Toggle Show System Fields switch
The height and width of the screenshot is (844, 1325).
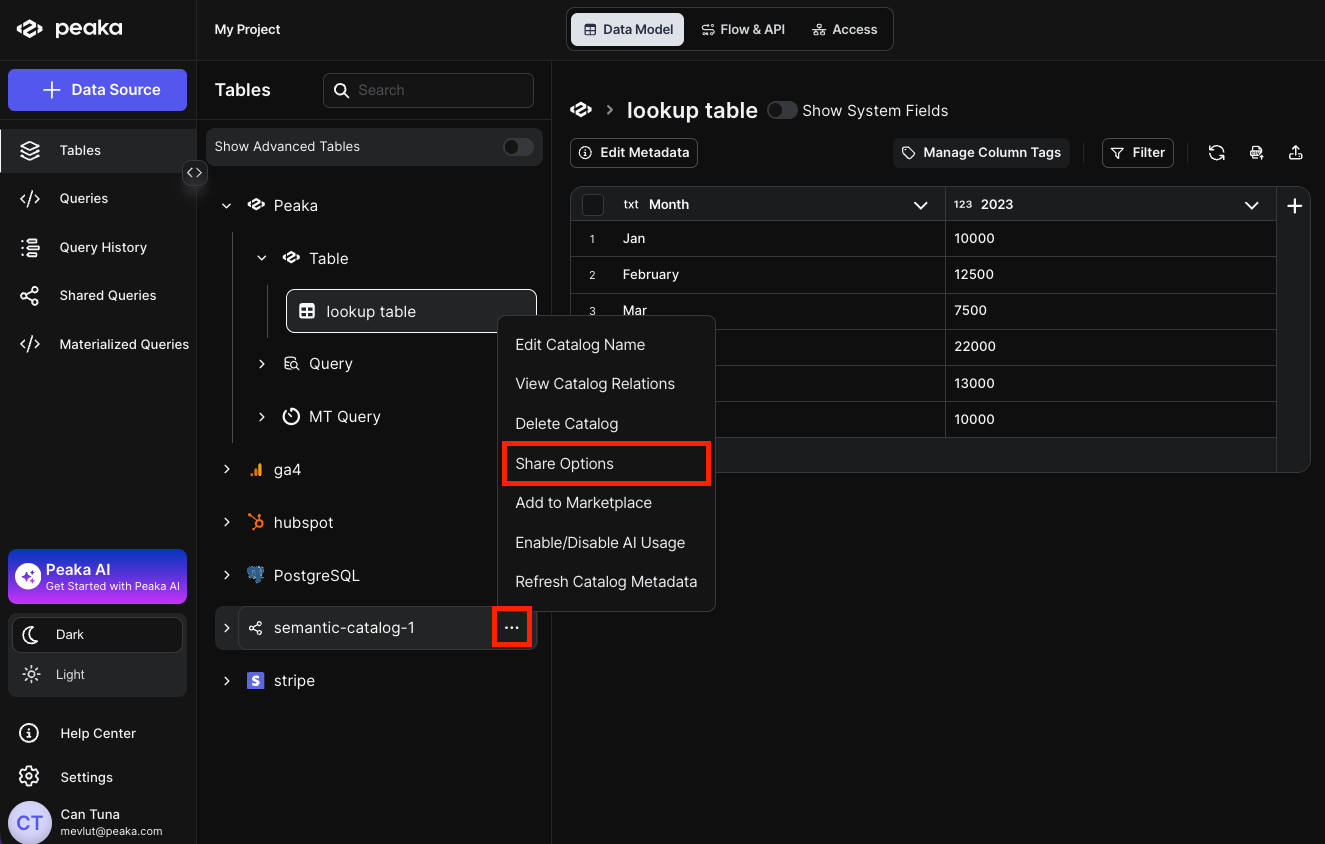[x=782, y=110]
